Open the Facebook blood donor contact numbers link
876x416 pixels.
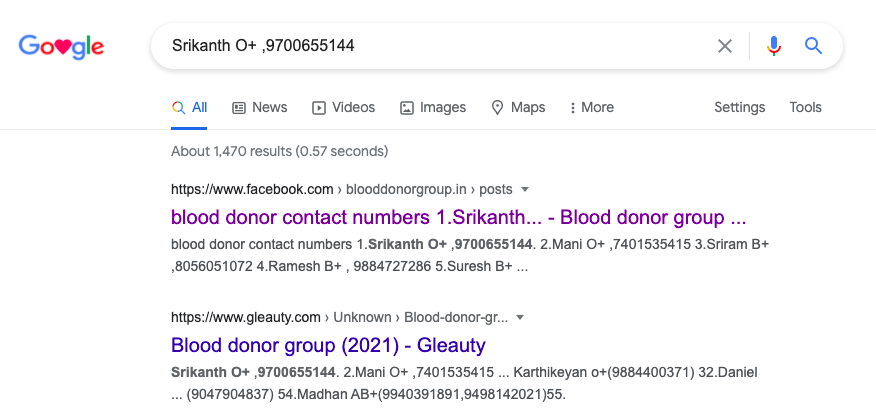pyautogui.click(x=458, y=217)
